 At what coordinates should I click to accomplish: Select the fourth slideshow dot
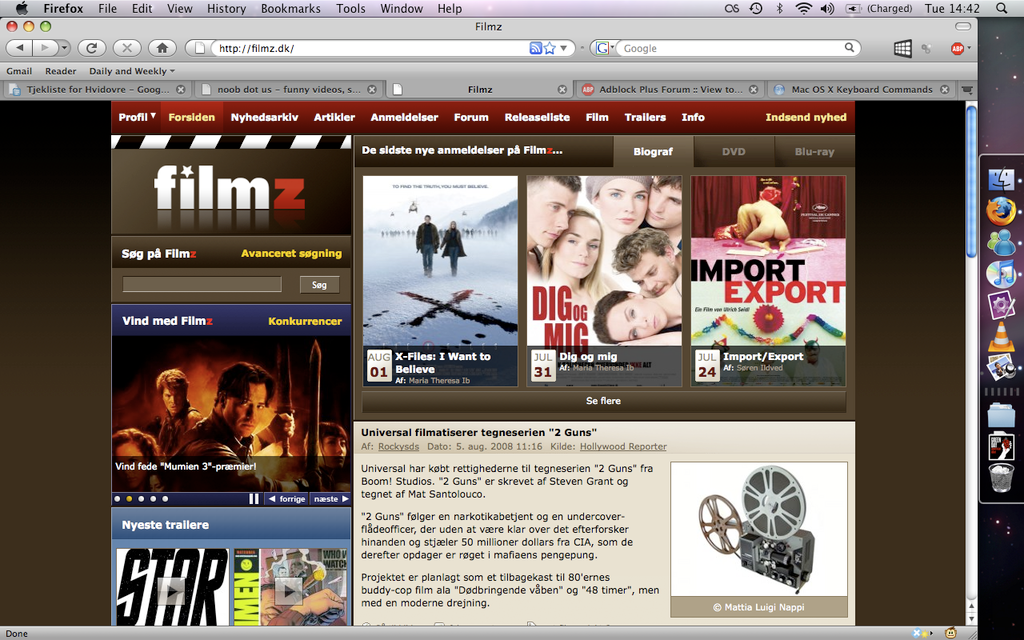(153, 499)
